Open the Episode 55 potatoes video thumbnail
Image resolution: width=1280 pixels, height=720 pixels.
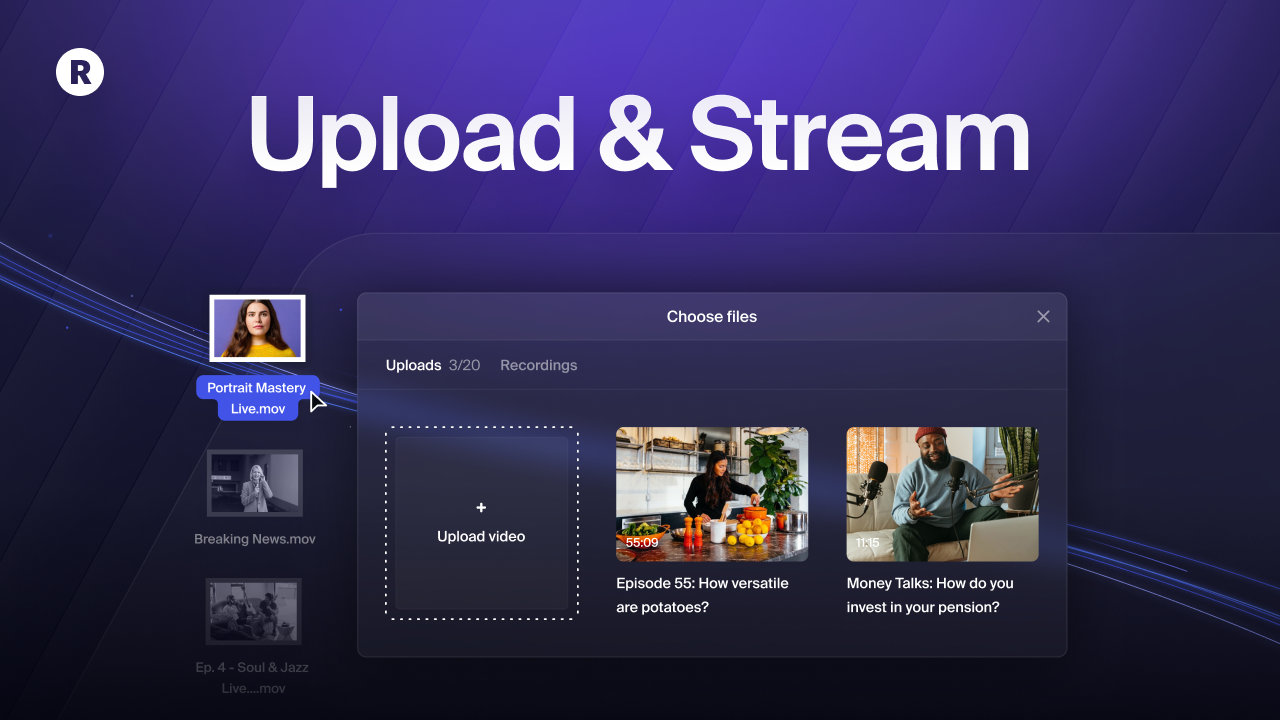click(x=712, y=493)
